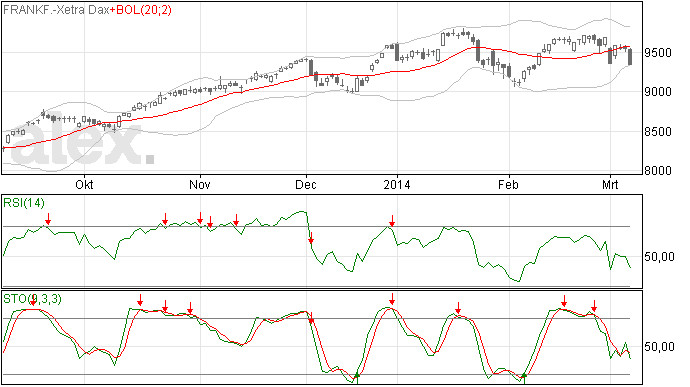Select the 2014 year label on time axis
690x387 pixels.
pos(397,184)
